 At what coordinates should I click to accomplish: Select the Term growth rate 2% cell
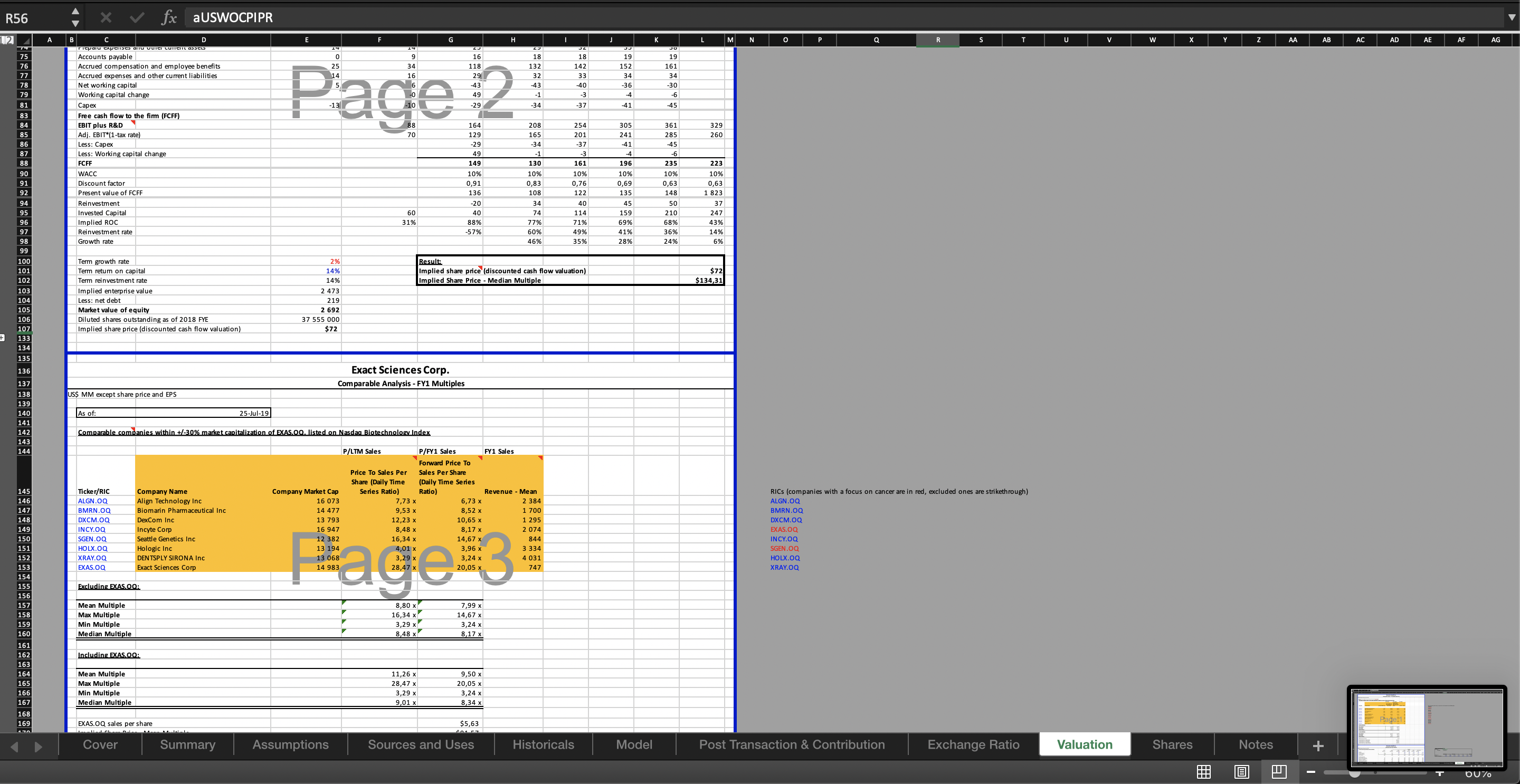pyautogui.click(x=306, y=261)
